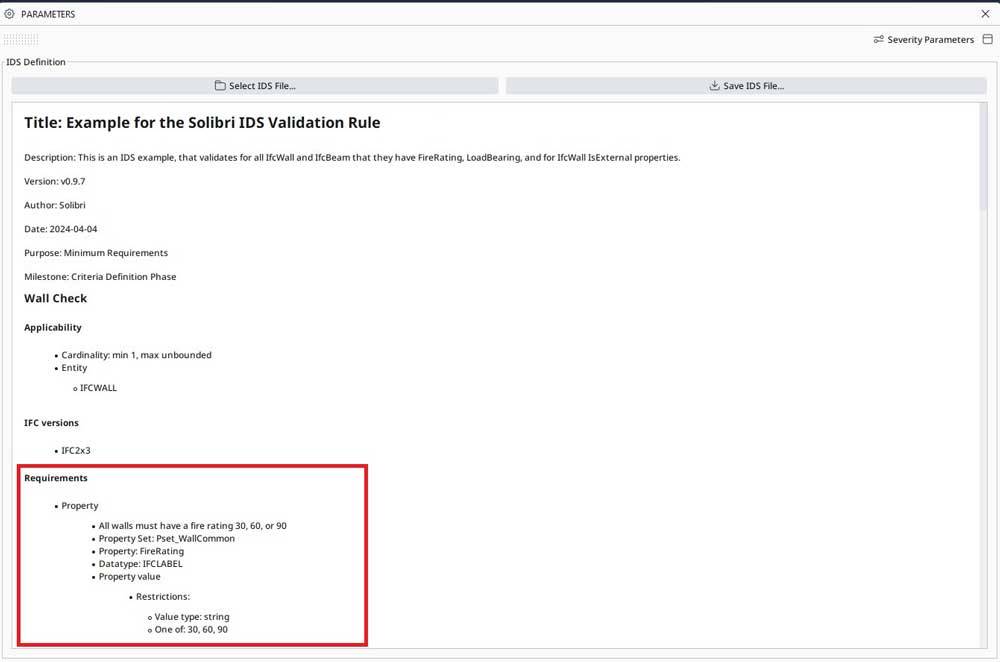Screen dimensions: 1000x662
Task: Click the dotted drag handle under Parameters title
Action: pos(21,40)
